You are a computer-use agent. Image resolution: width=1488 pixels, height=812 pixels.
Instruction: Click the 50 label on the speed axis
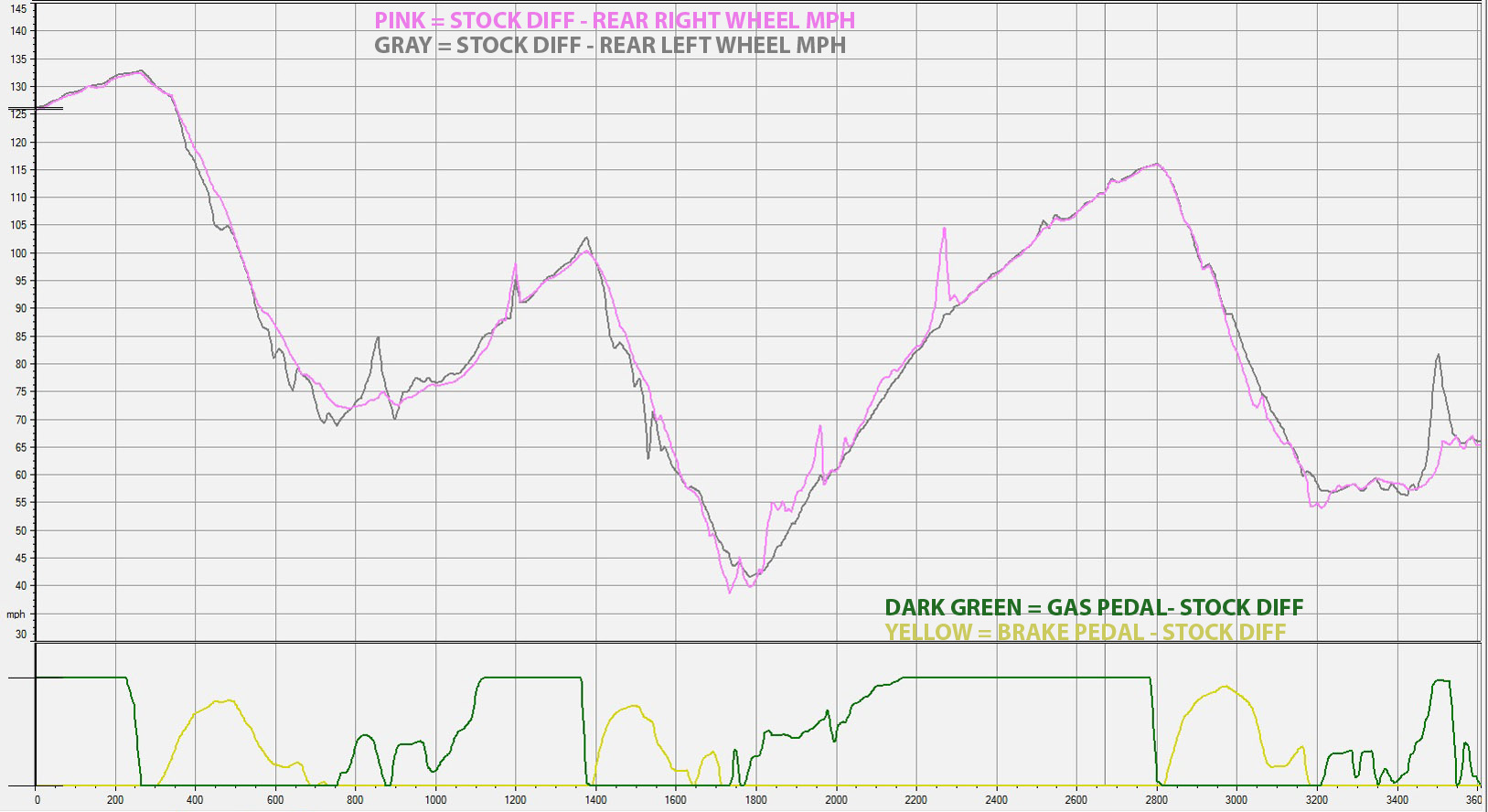[x=21, y=530]
